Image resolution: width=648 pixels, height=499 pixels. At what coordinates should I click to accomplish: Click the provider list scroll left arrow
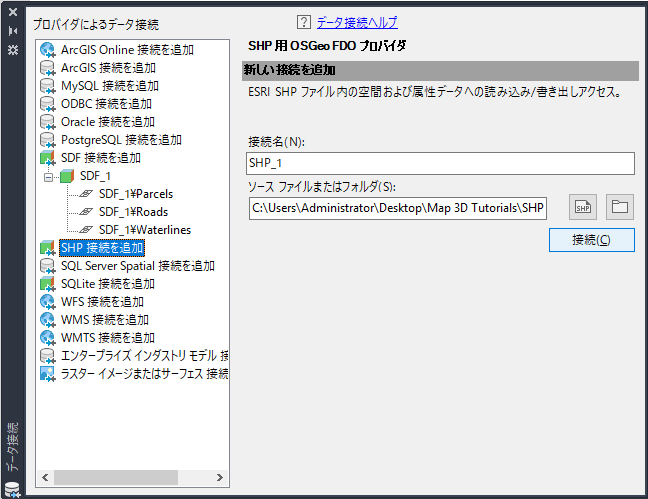click(x=45, y=478)
